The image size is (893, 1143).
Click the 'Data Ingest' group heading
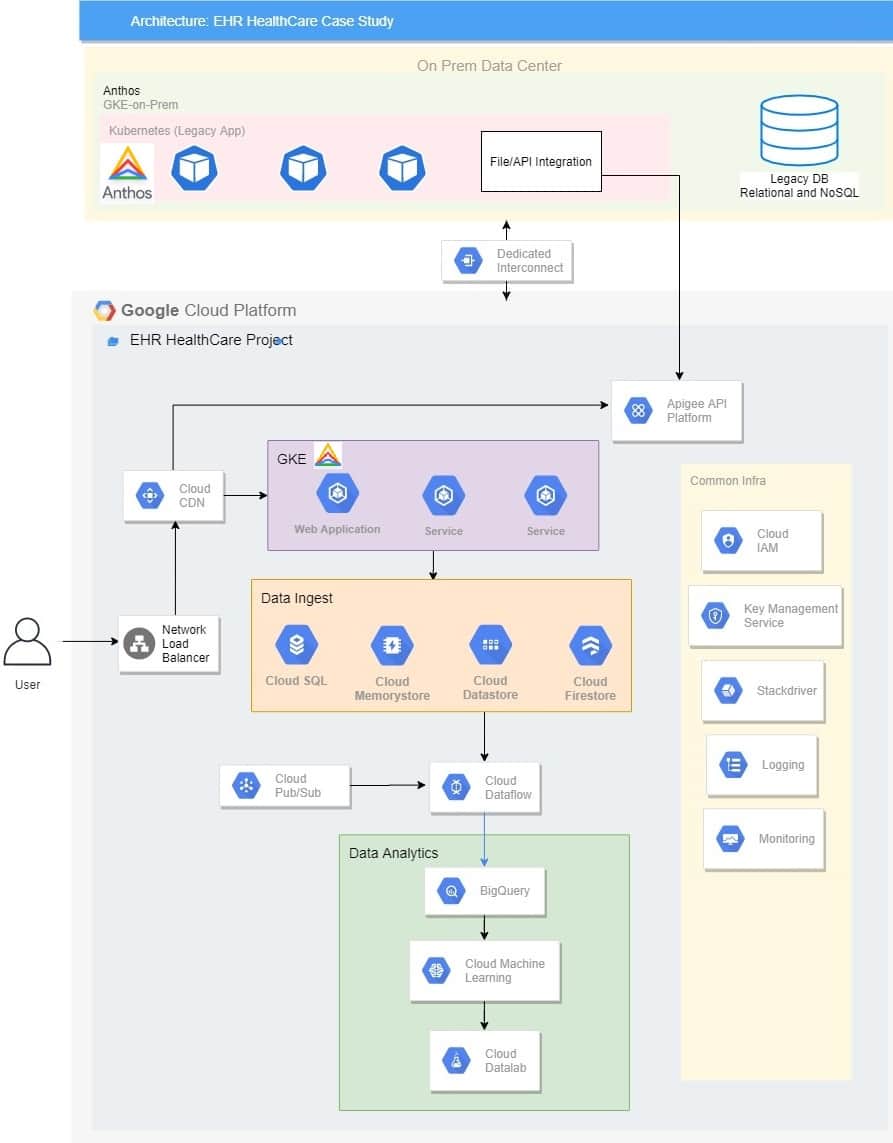297,598
